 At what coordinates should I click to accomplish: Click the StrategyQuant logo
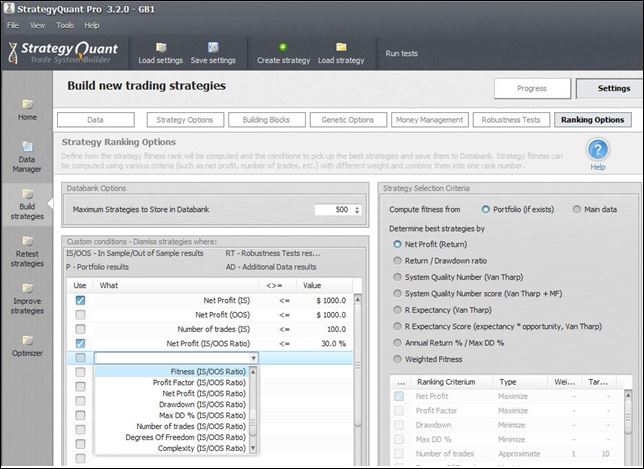click(x=64, y=53)
